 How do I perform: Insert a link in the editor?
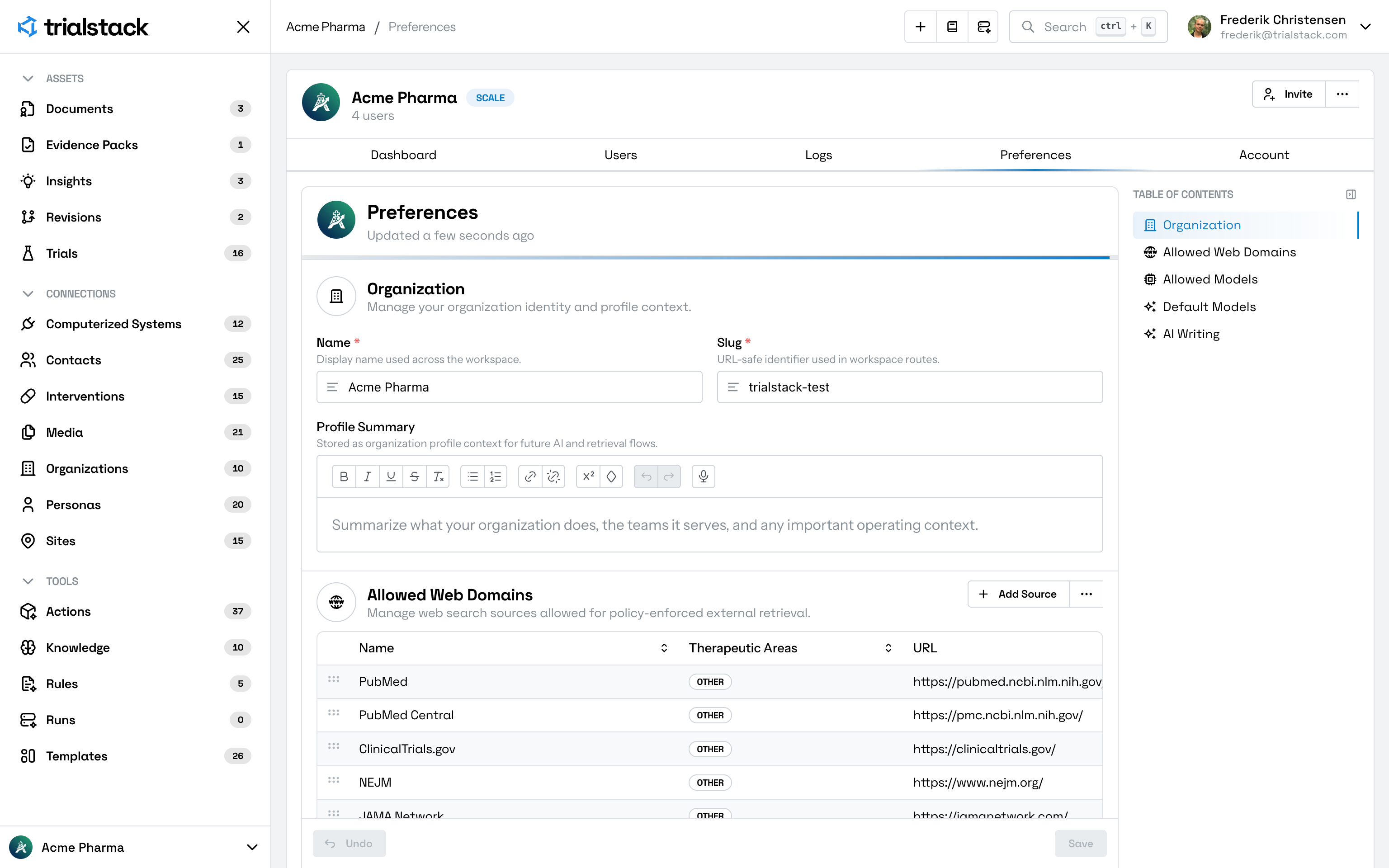tap(530, 476)
